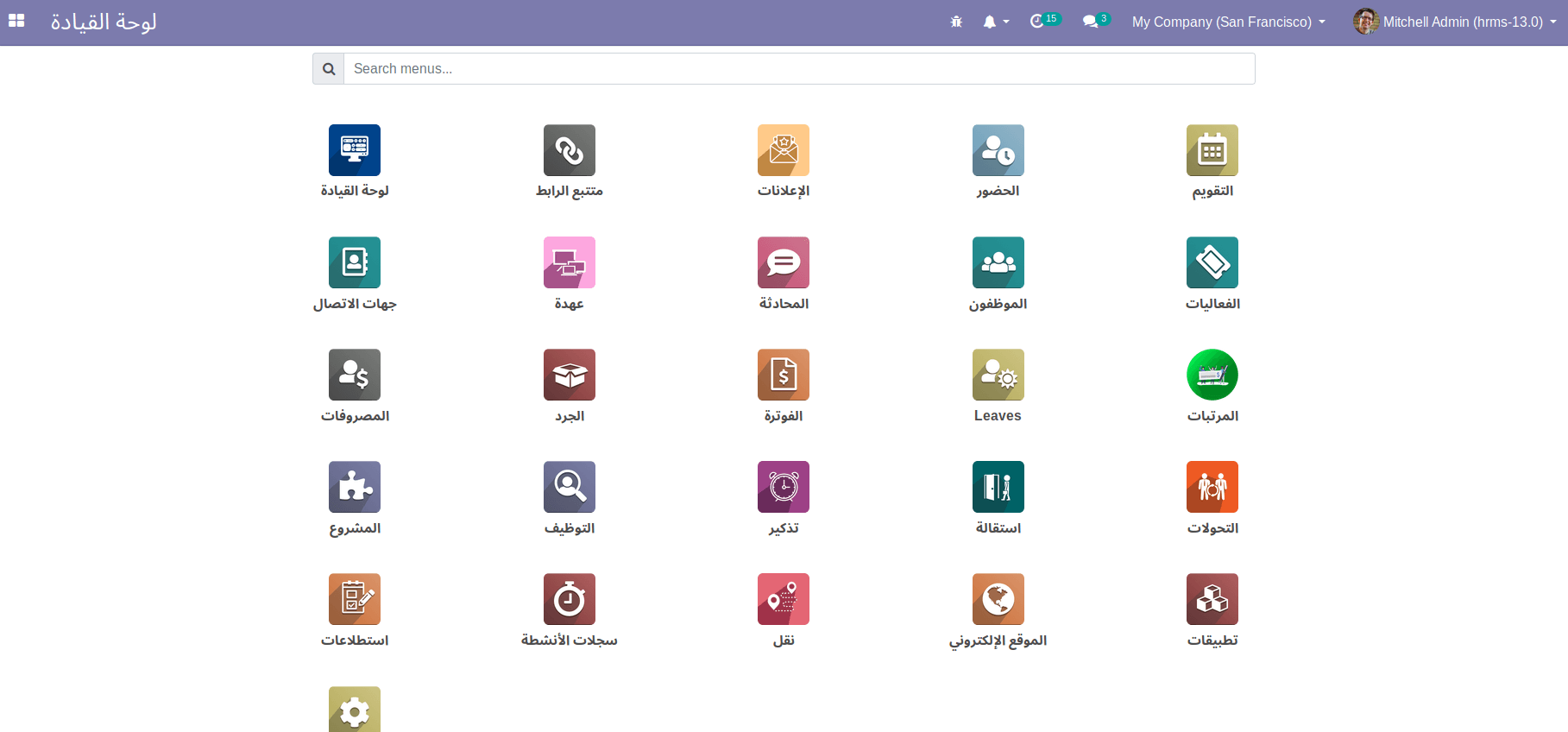Open the الموقع الإلكتروني website app
Image resolution: width=1568 pixels, height=732 pixels.
click(x=998, y=599)
